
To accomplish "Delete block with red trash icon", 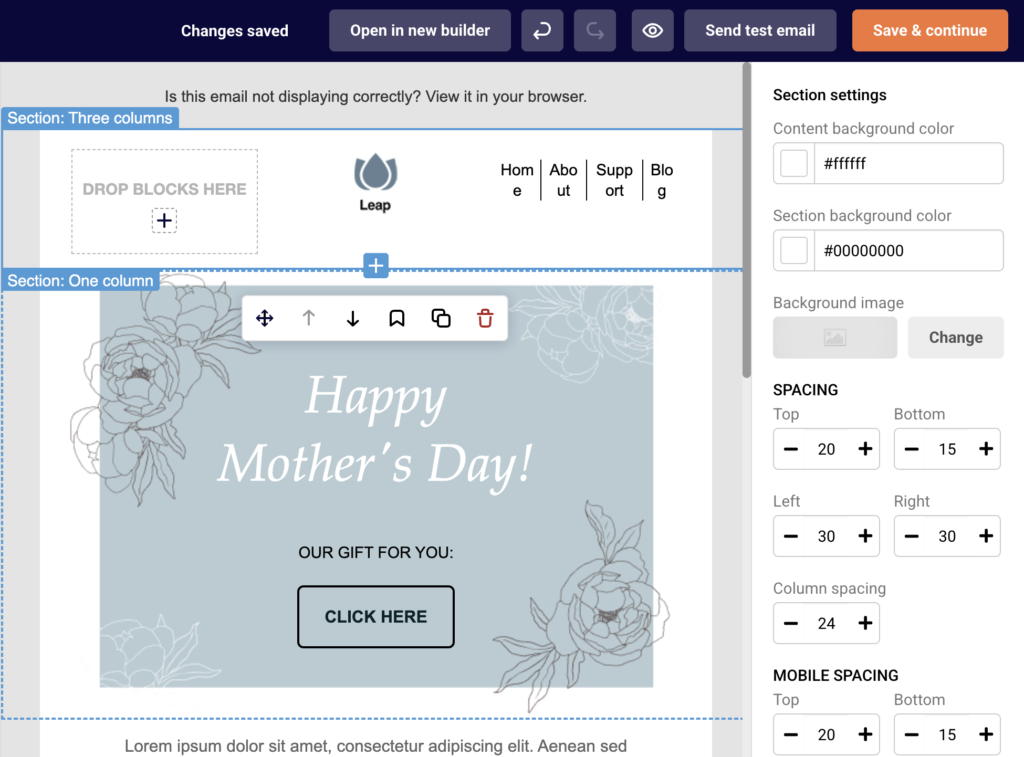I will pos(485,318).
